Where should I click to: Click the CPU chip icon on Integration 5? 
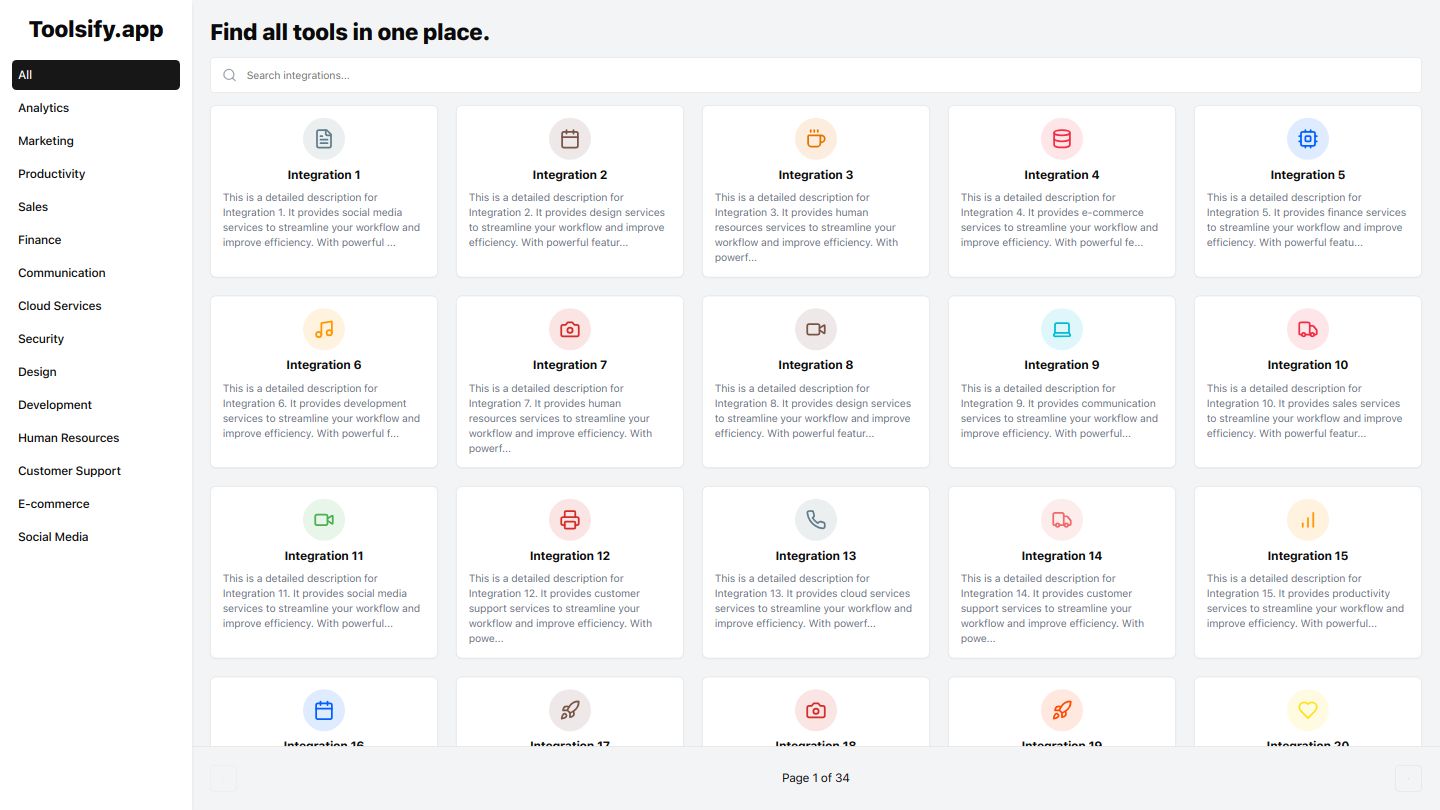pyautogui.click(x=1308, y=139)
